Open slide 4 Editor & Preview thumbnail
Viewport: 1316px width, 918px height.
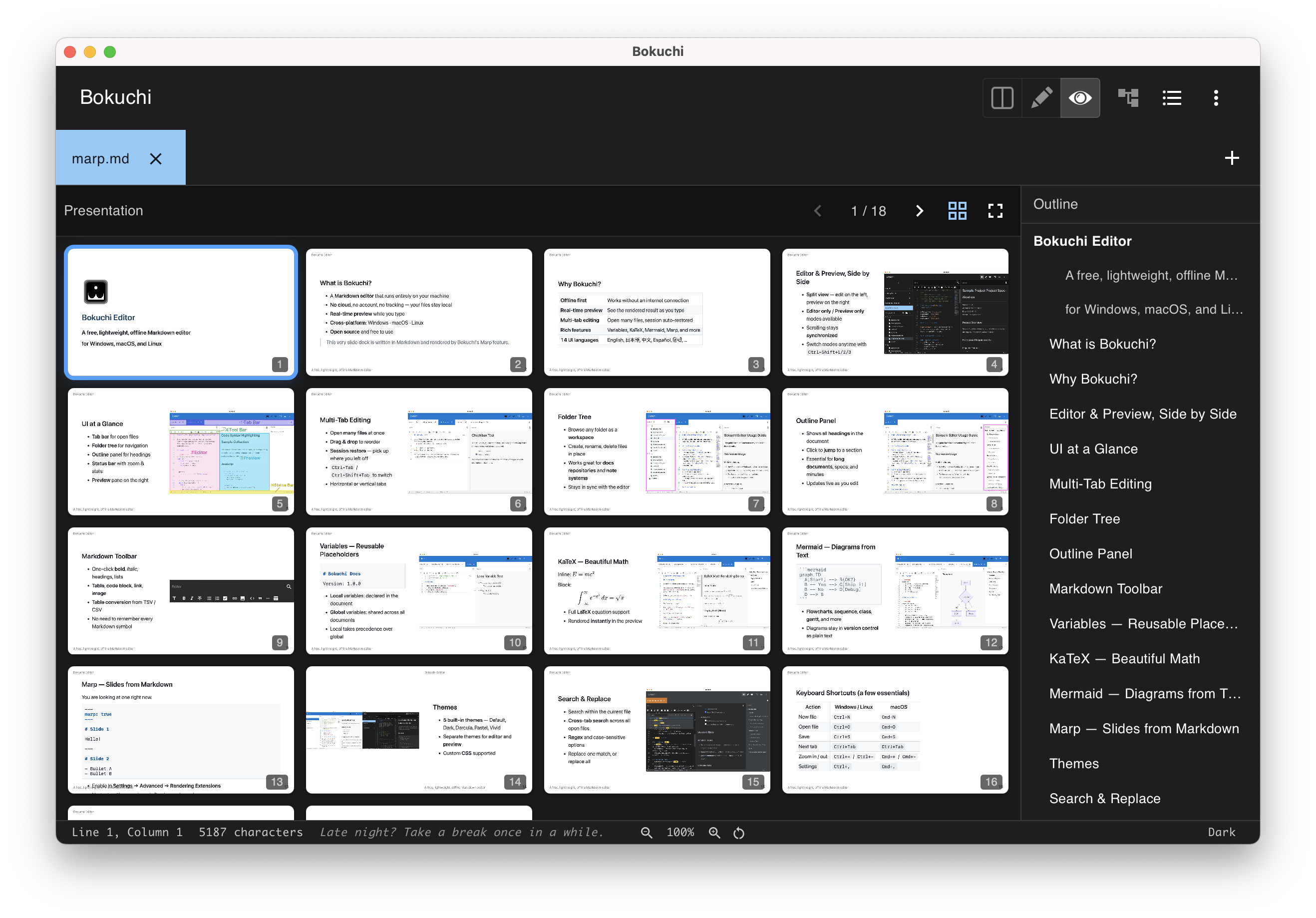tap(895, 313)
